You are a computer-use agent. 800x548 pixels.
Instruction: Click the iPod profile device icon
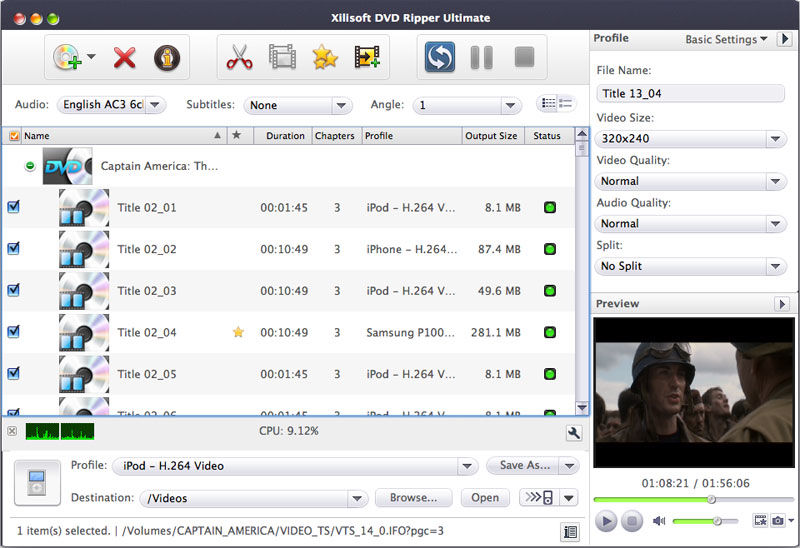tap(37, 482)
